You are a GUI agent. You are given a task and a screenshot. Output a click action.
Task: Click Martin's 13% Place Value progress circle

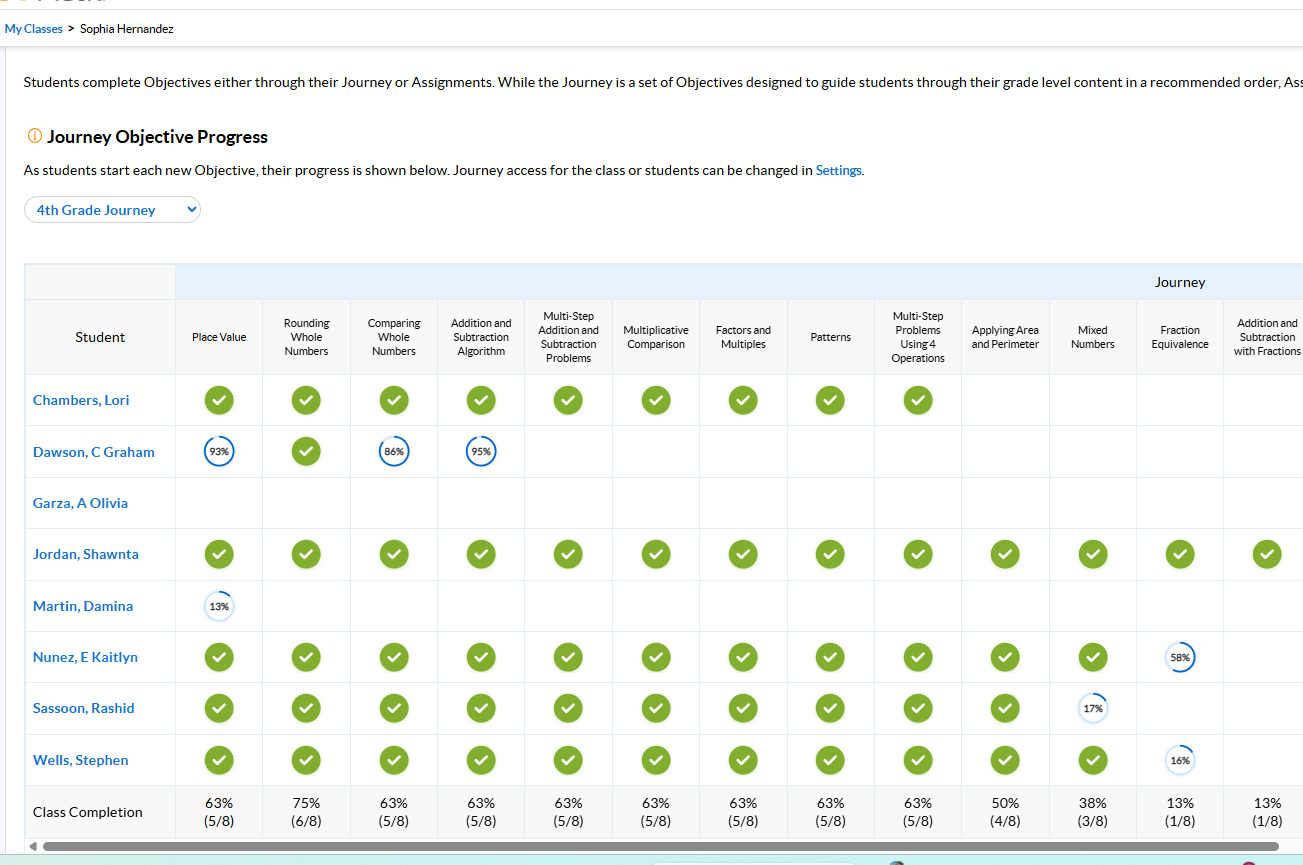(x=219, y=606)
